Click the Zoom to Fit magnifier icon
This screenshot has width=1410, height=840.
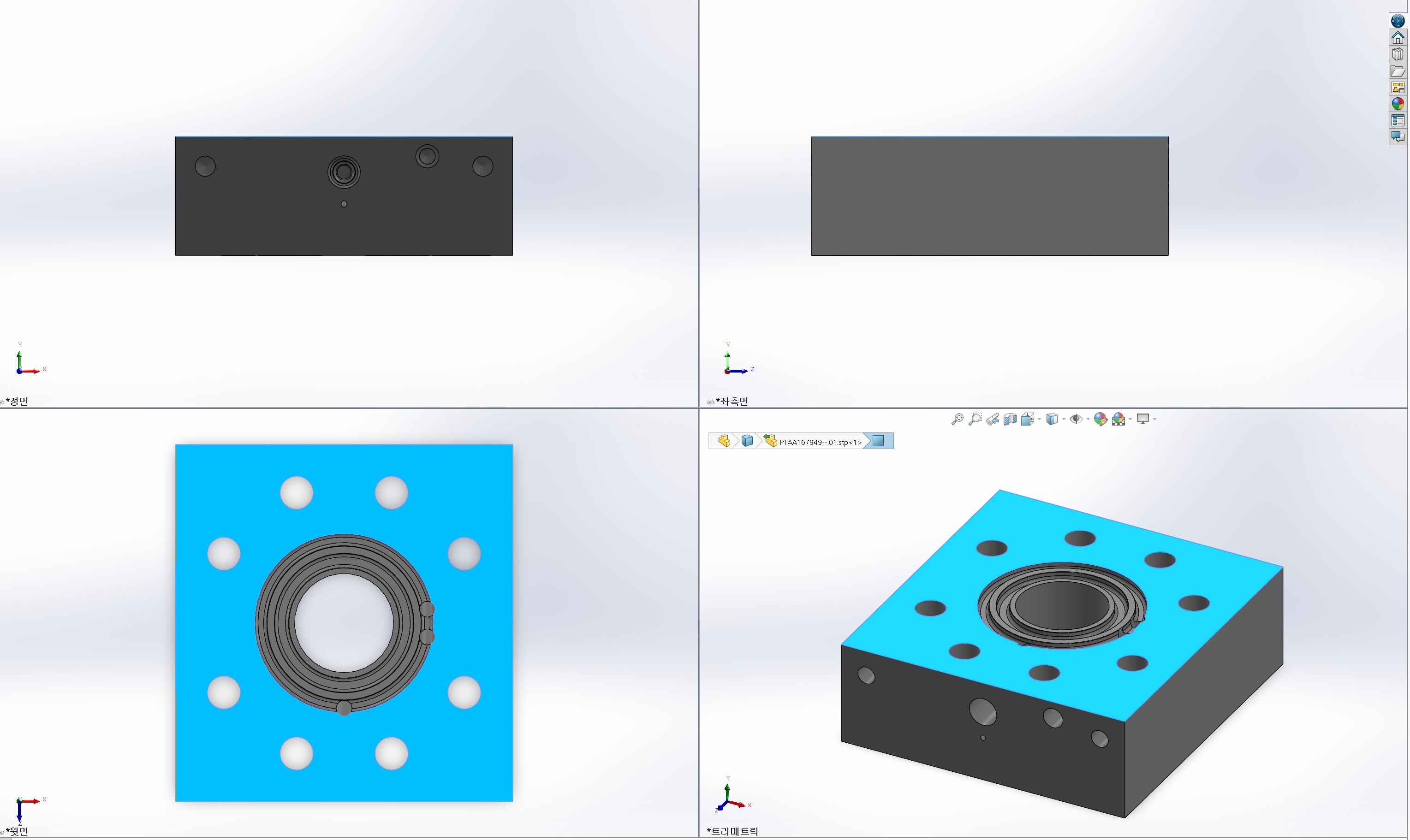958,419
